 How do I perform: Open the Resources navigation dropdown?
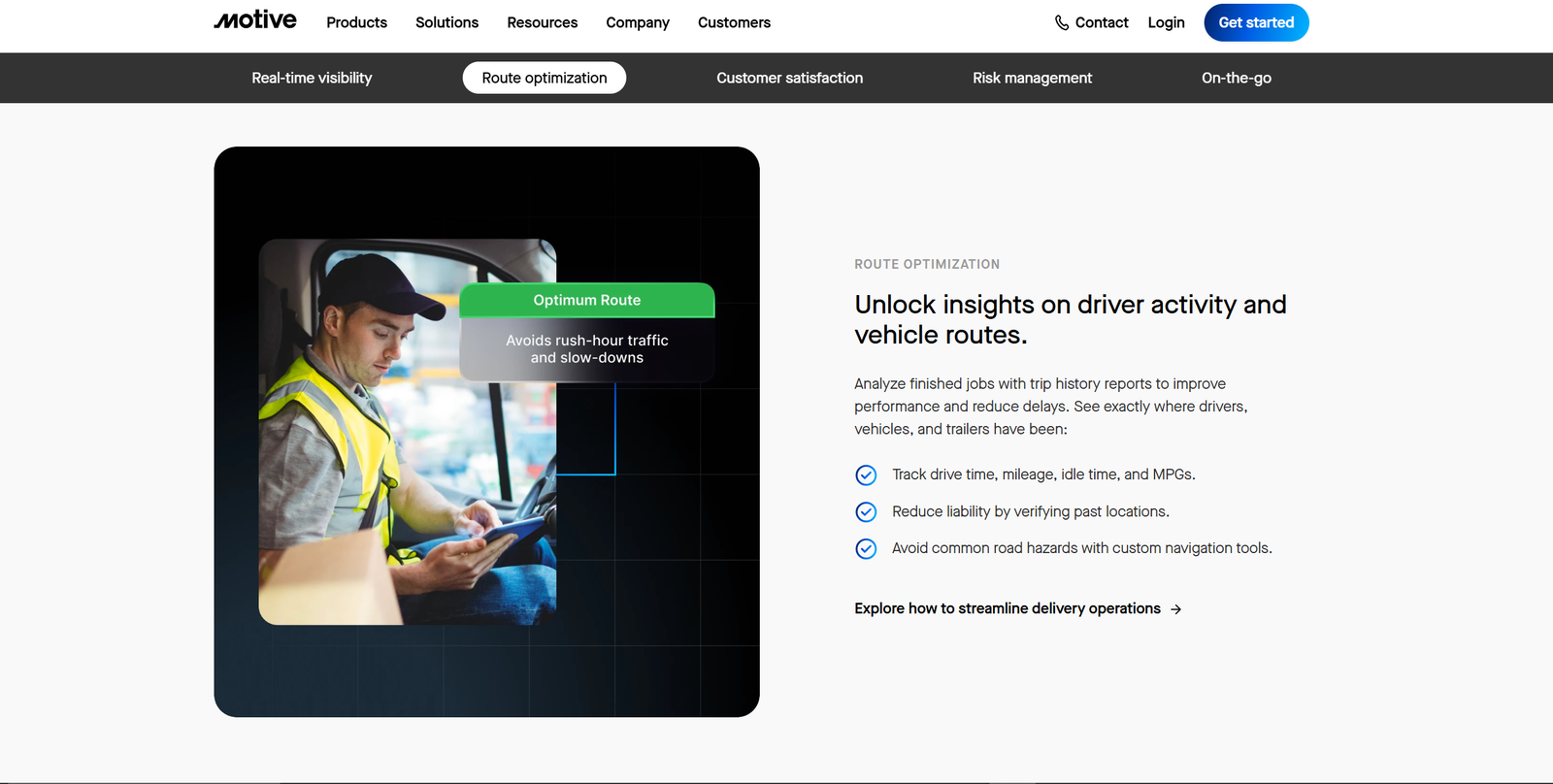[542, 22]
